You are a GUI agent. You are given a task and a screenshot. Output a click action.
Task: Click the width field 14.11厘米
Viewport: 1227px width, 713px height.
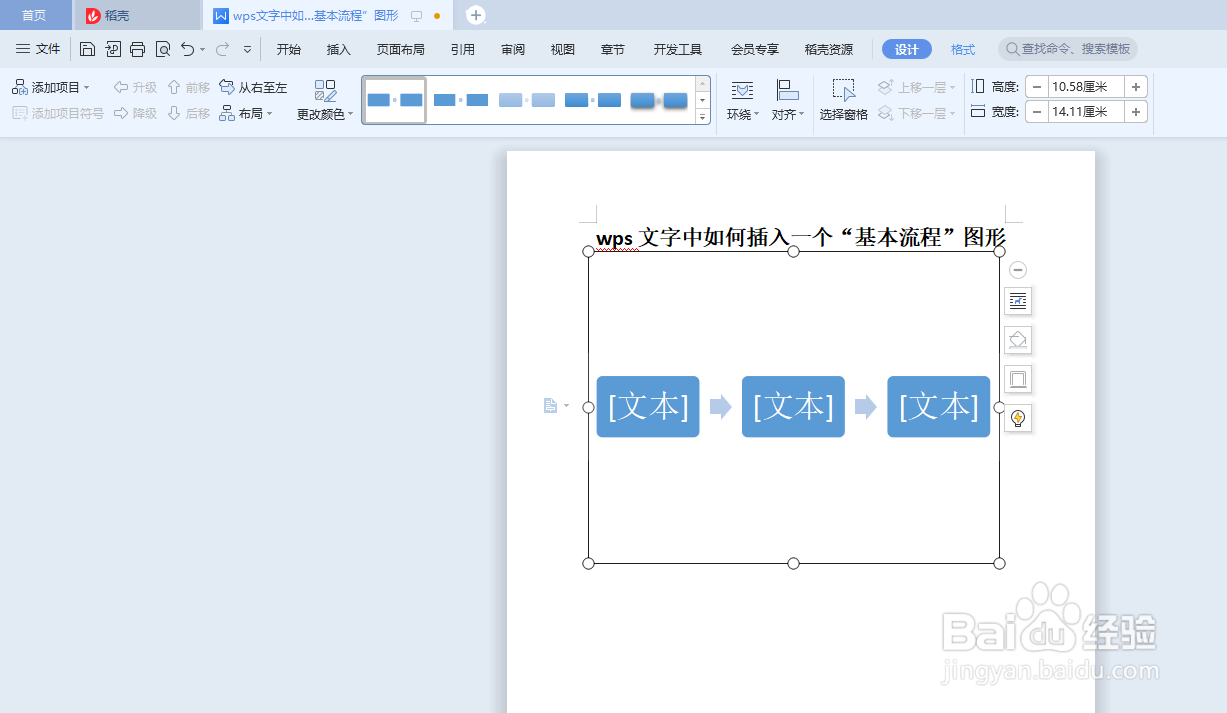pyautogui.click(x=1085, y=112)
